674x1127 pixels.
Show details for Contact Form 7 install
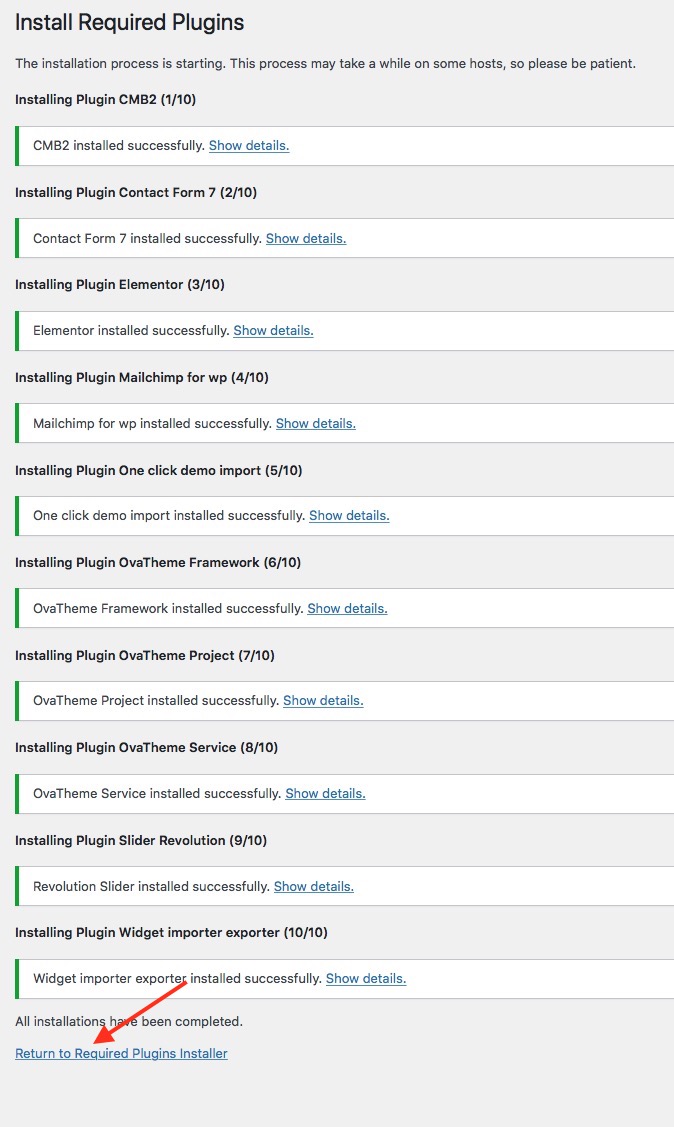(x=305, y=239)
